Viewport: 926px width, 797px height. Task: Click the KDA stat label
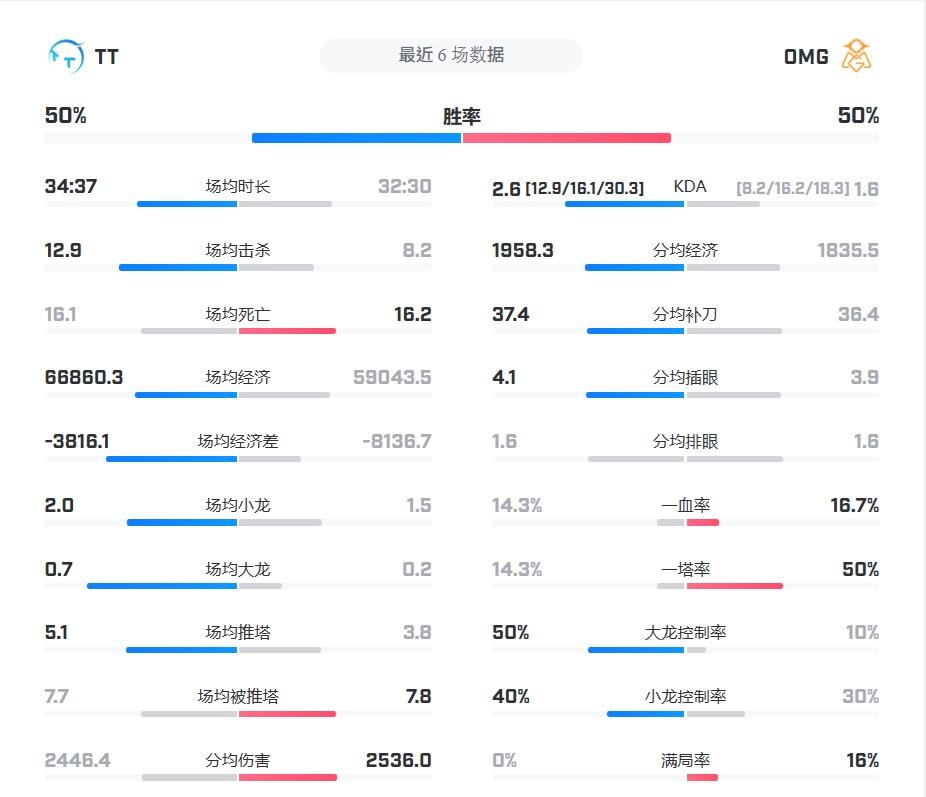(690, 187)
